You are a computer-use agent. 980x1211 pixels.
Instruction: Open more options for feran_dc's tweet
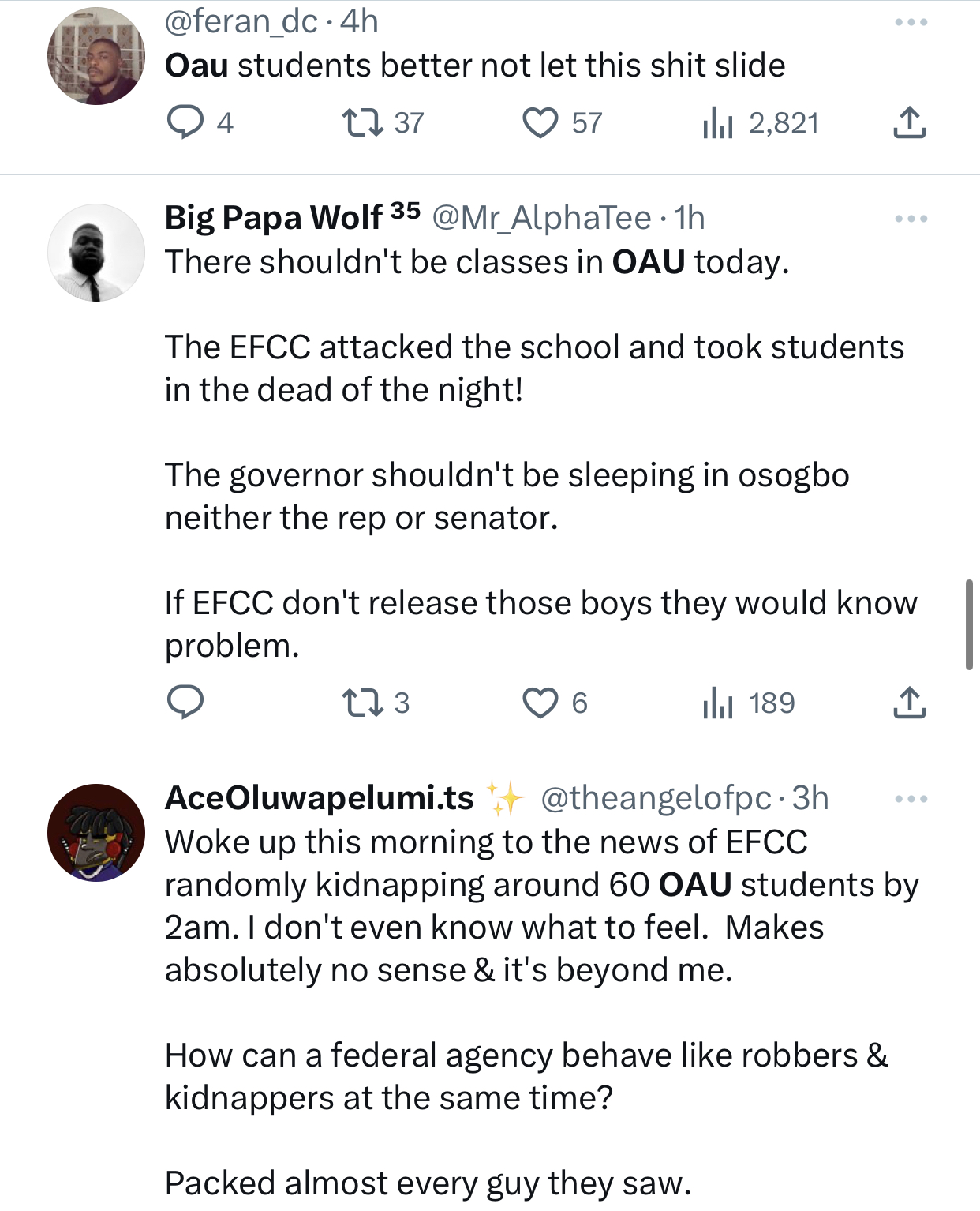coord(911,22)
